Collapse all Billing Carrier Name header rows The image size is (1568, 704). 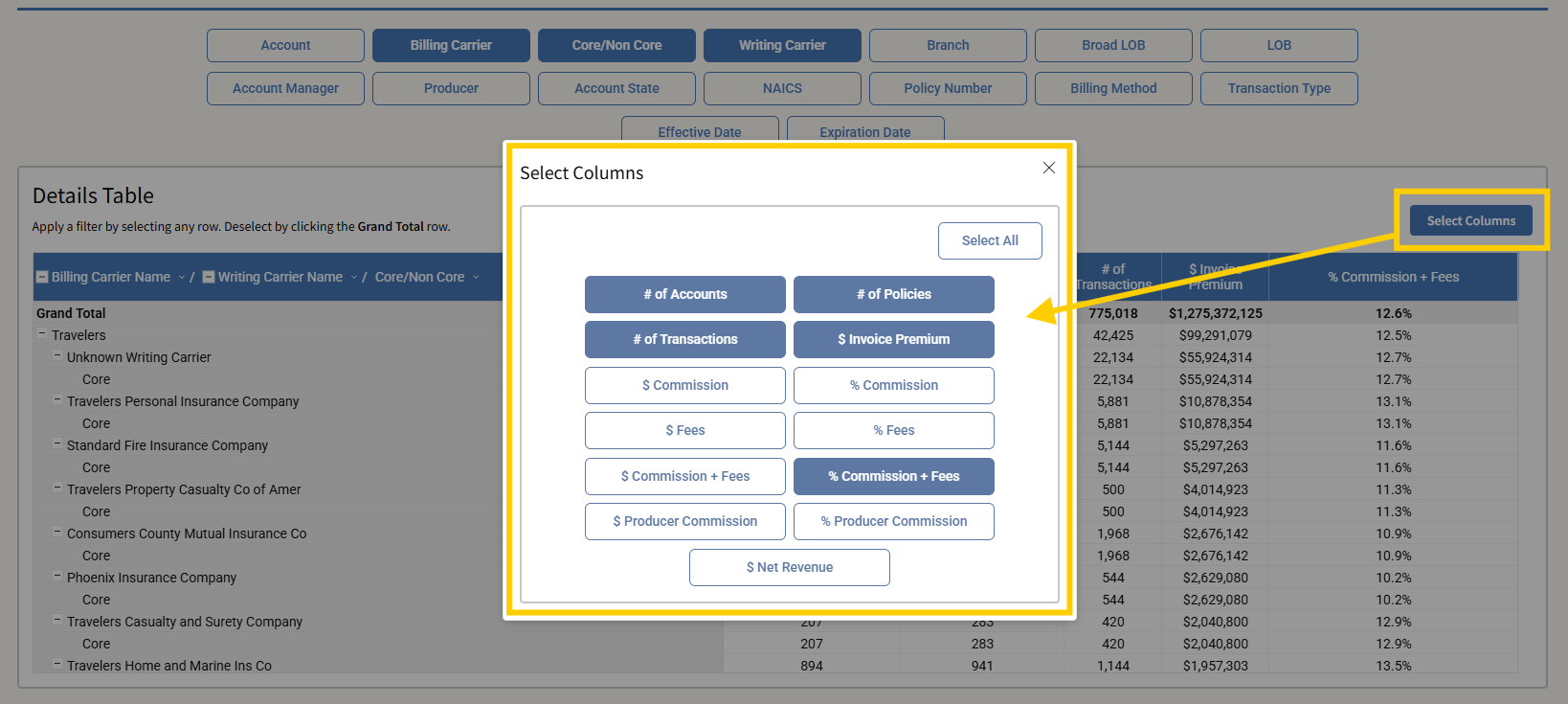(x=42, y=277)
